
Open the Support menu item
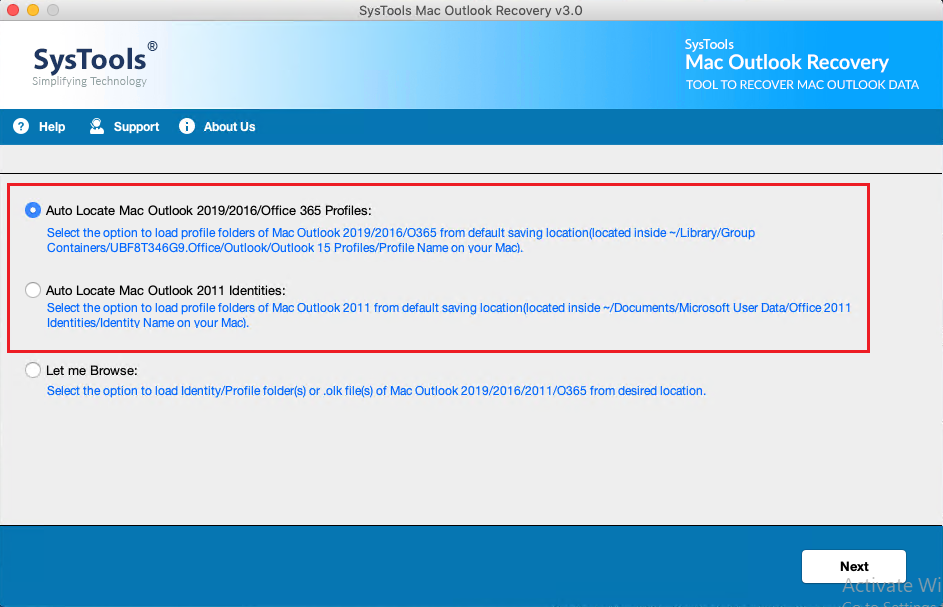[133, 126]
